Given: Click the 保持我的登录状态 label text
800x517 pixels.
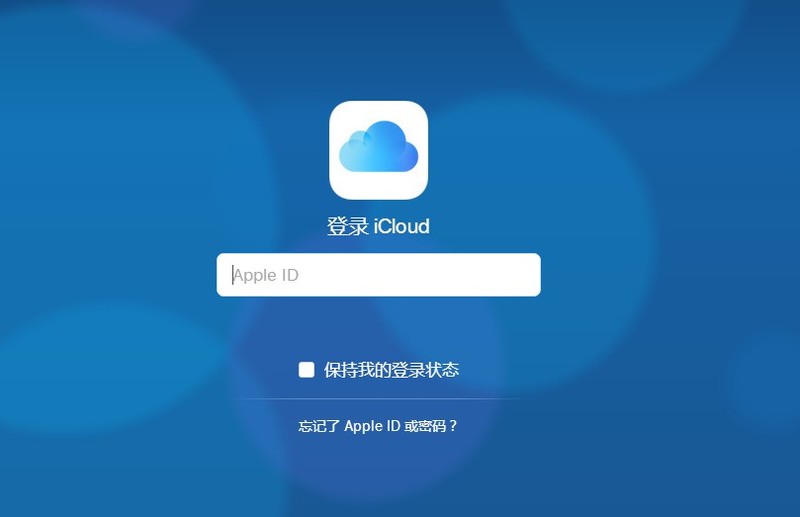Looking at the screenshot, I should point(391,370).
